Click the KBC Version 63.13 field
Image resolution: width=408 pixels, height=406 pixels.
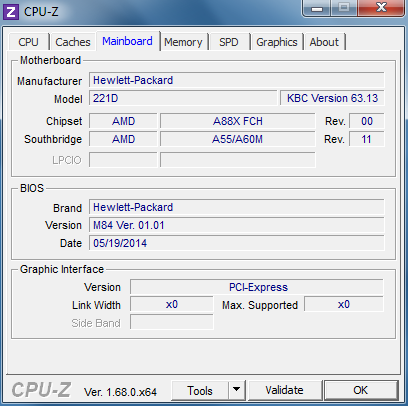[332, 98]
